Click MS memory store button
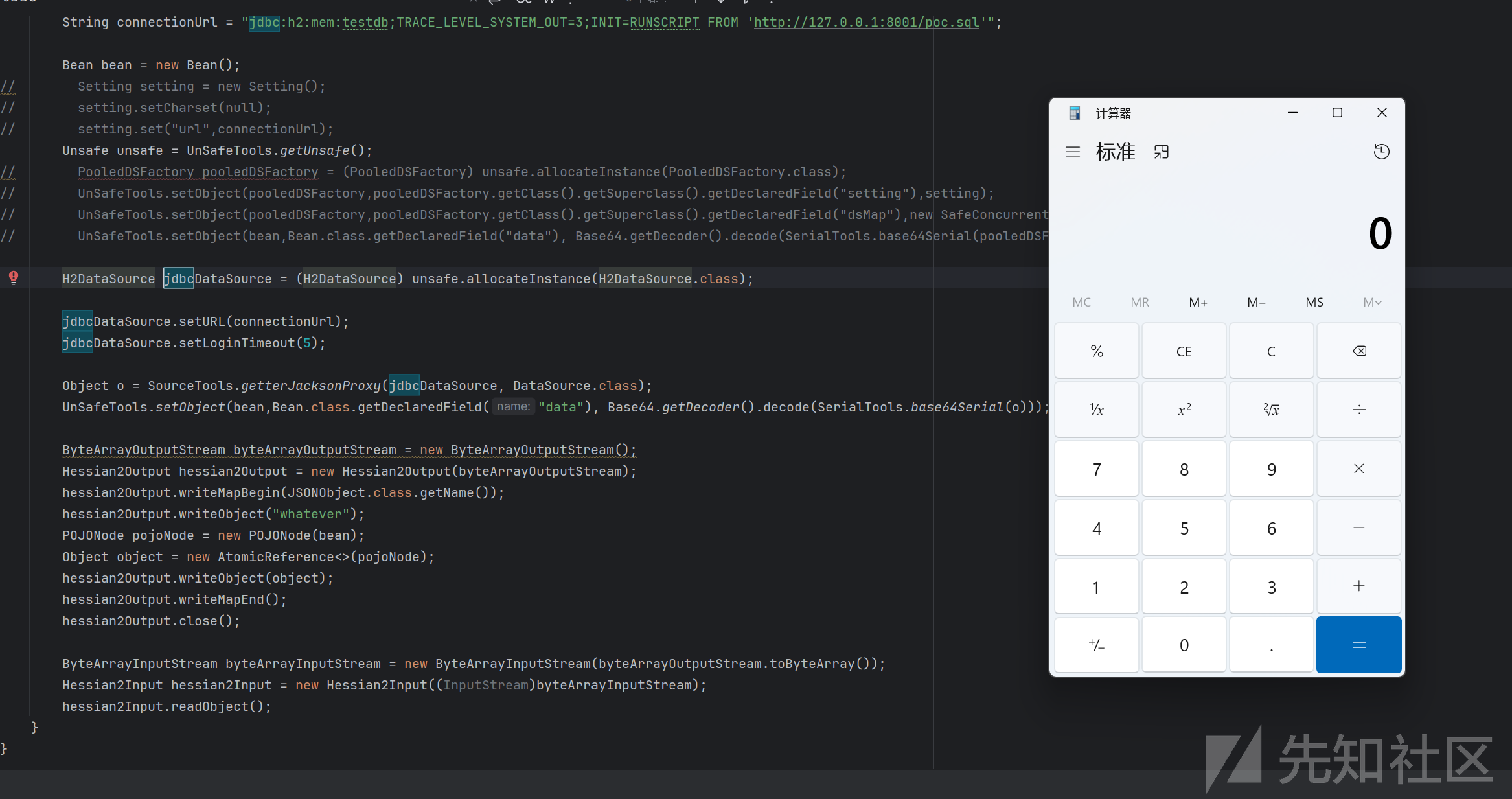This screenshot has width=1512, height=799. pyautogui.click(x=1314, y=302)
